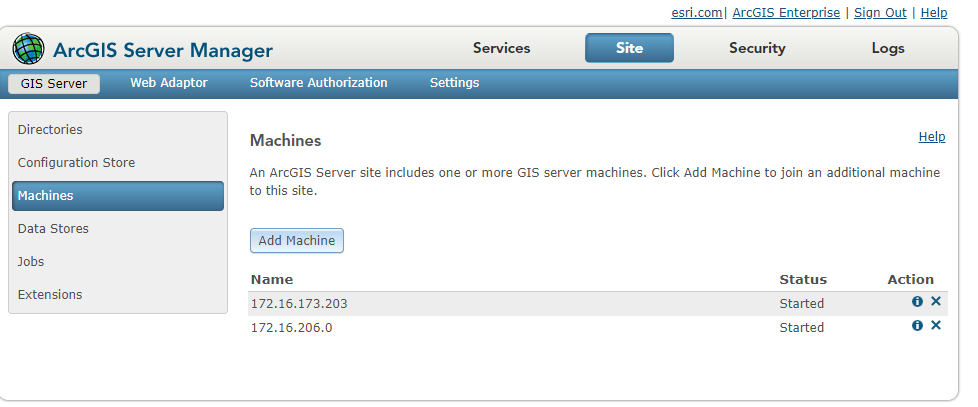
Task: Click the Action column header
Action: click(x=911, y=279)
